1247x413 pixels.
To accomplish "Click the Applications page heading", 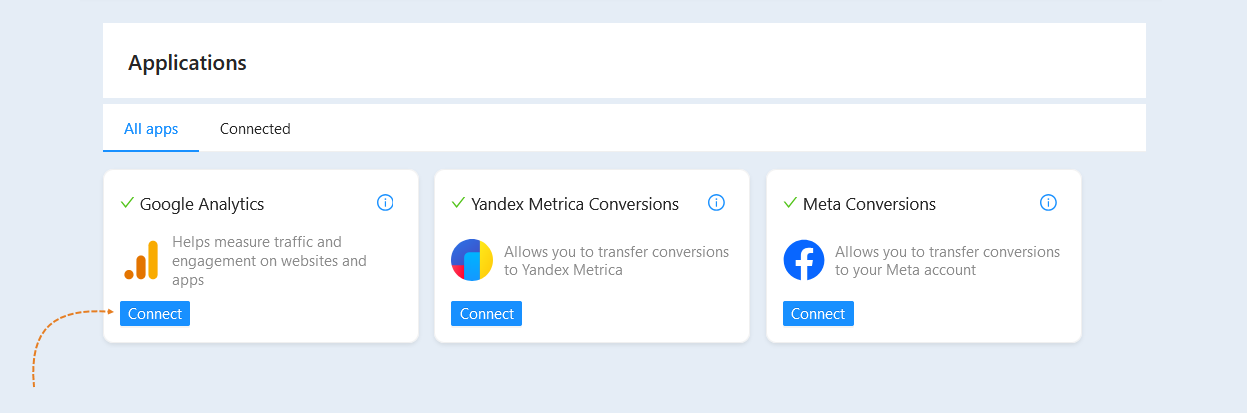I will [187, 62].
